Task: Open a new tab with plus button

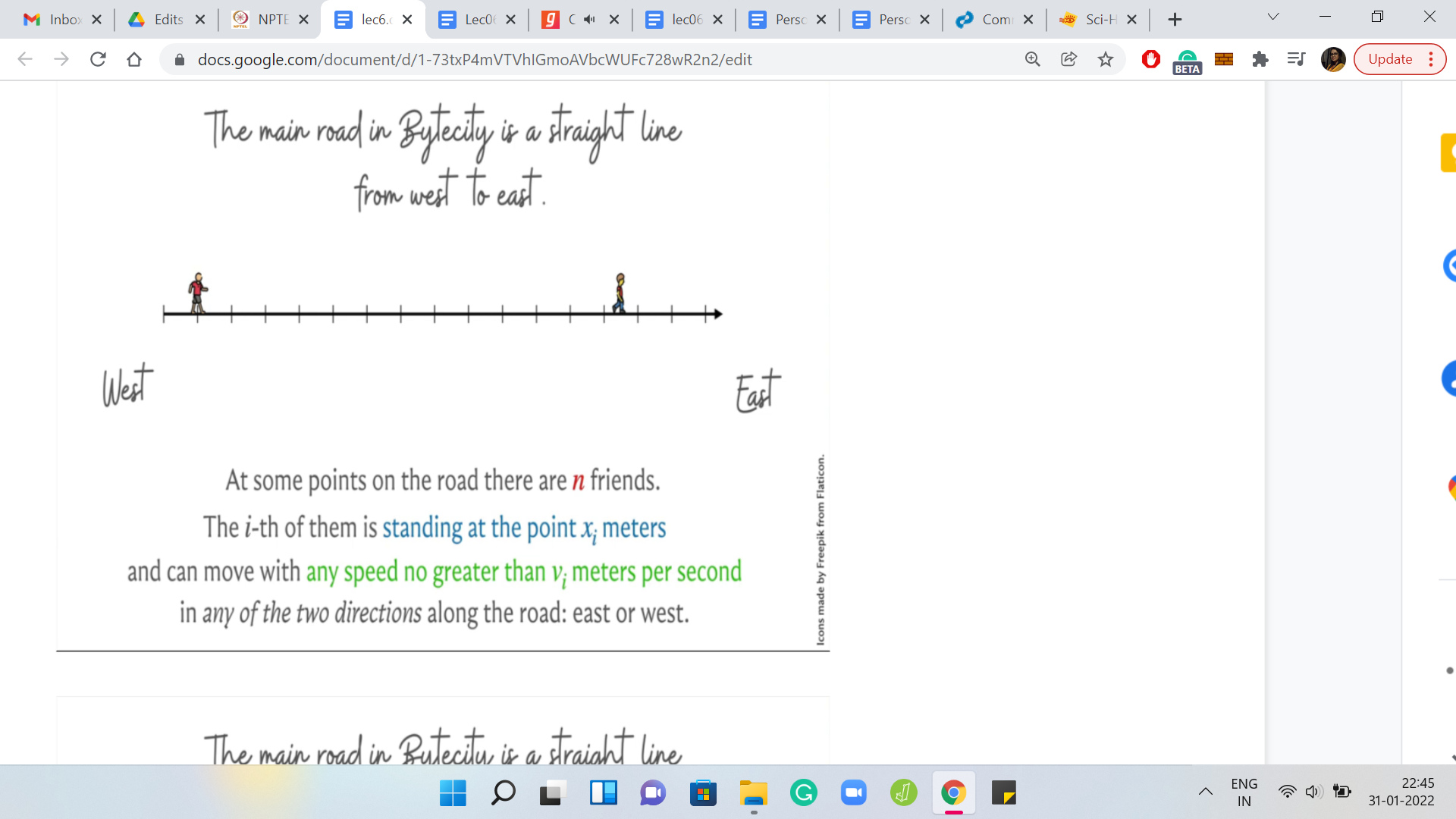Action: pyautogui.click(x=1175, y=20)
